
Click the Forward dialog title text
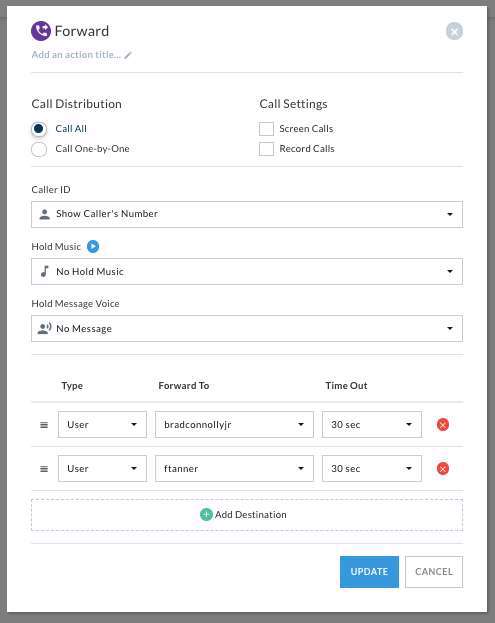[81, 31]
